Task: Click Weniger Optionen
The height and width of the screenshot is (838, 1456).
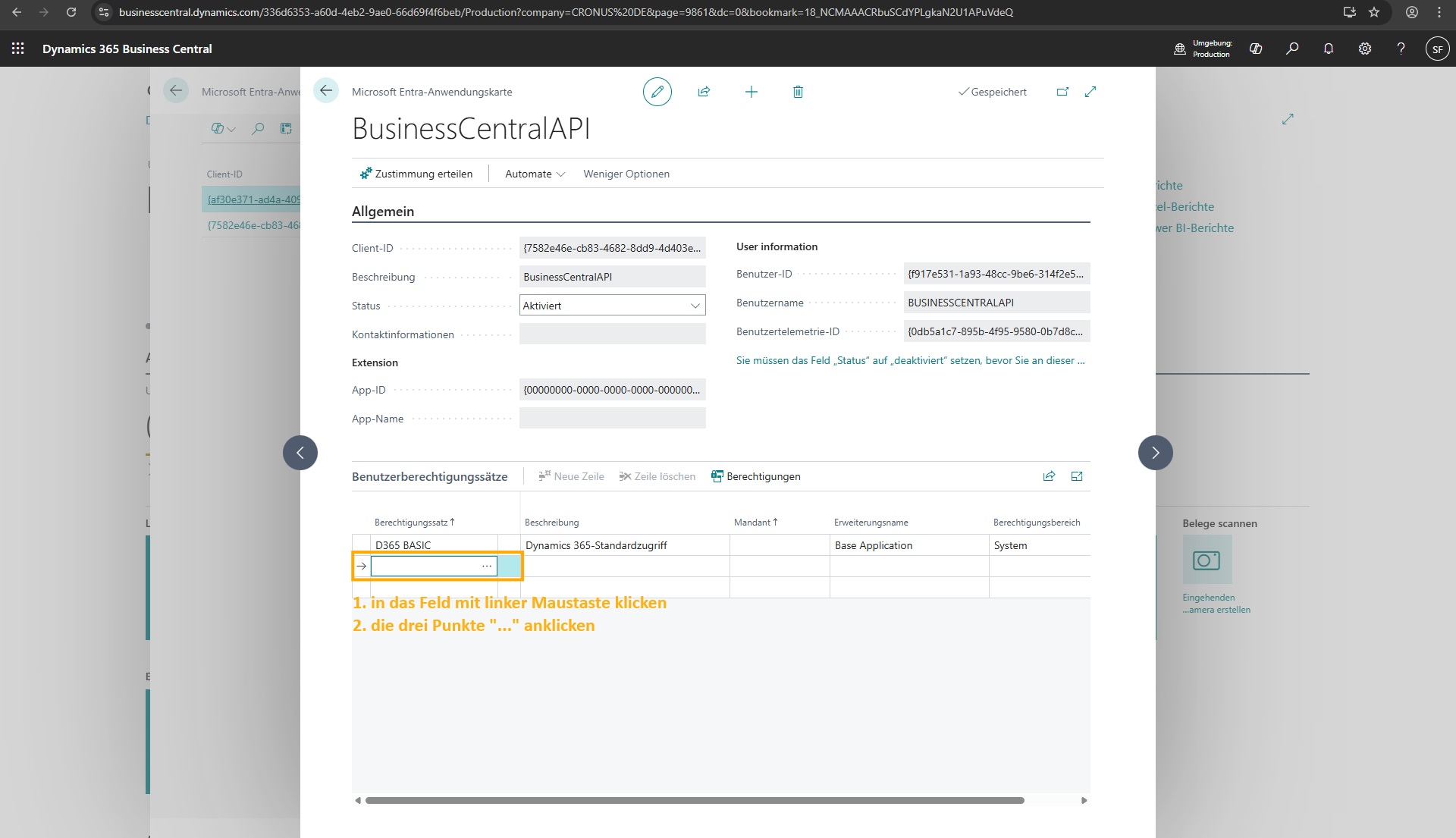Action: coord(626,174)
